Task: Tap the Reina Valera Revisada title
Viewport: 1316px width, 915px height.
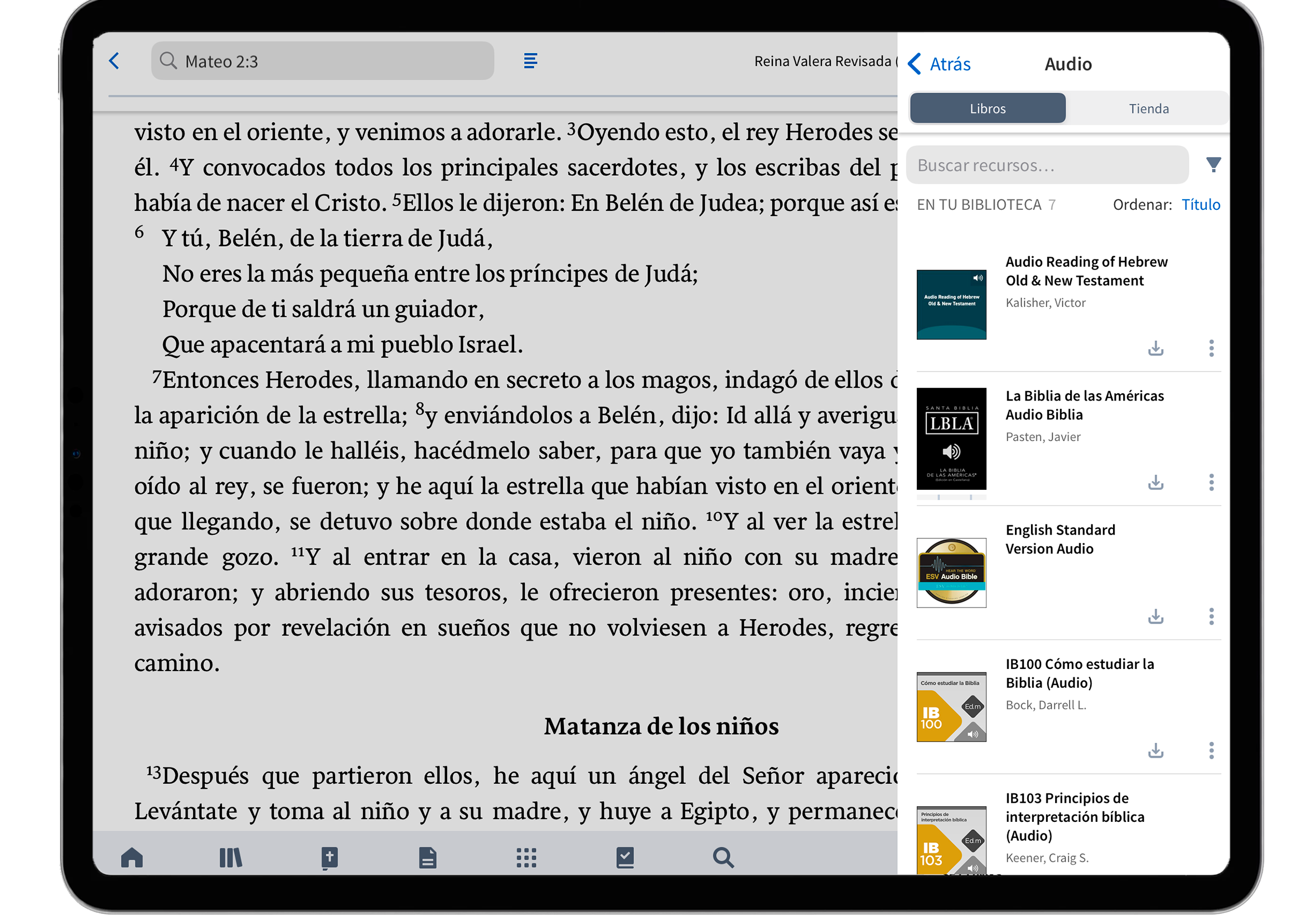Action: click(x=825, y=61)
